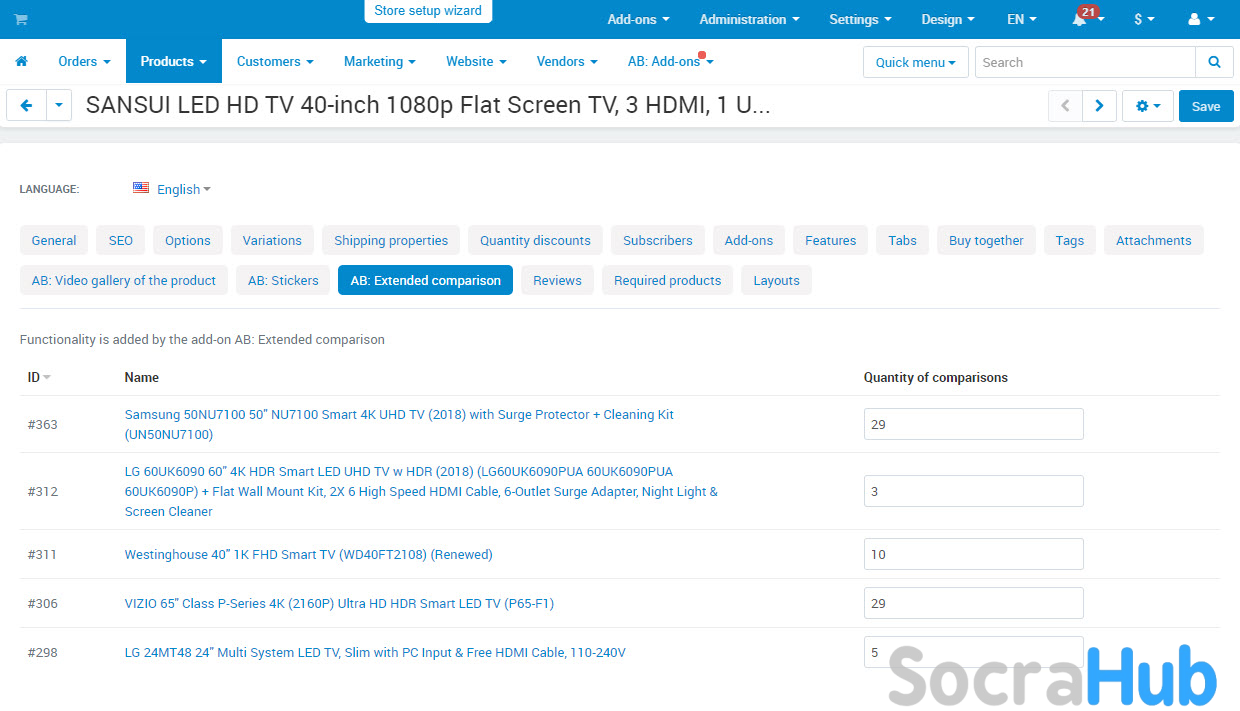Switch to the Options tab
1240x711 pixels.
tap(188, 240)
